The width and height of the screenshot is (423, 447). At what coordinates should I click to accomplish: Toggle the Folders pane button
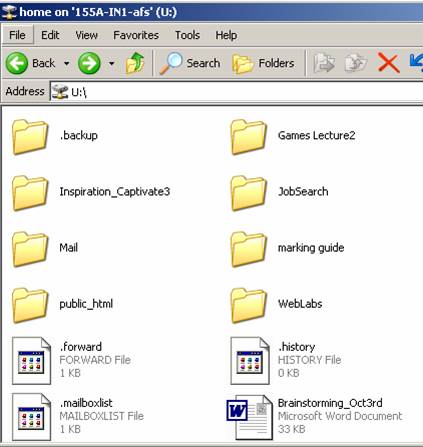[x=263, y=63]
